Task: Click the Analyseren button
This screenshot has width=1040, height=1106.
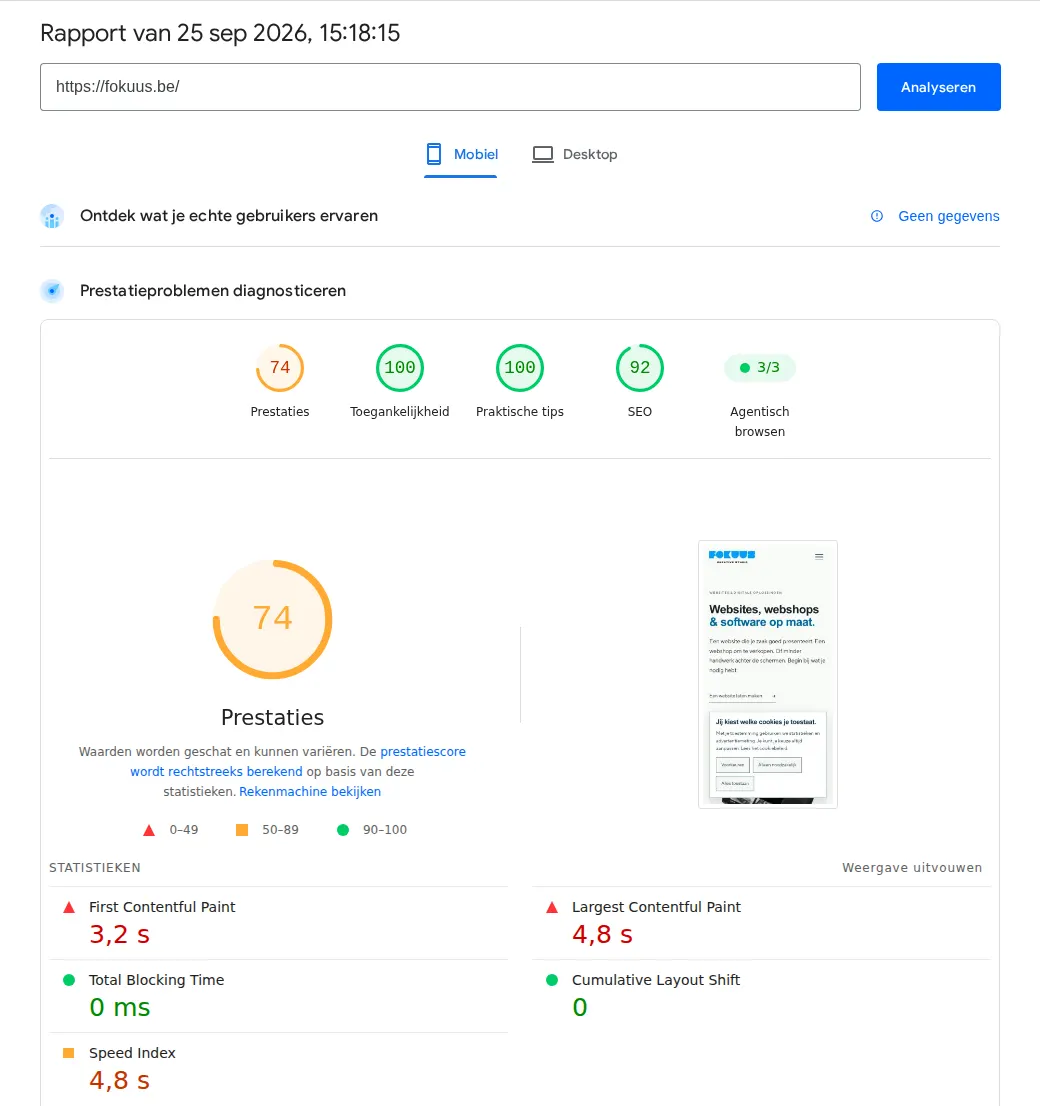Action: pyautogui.click(x=938, y=87)
